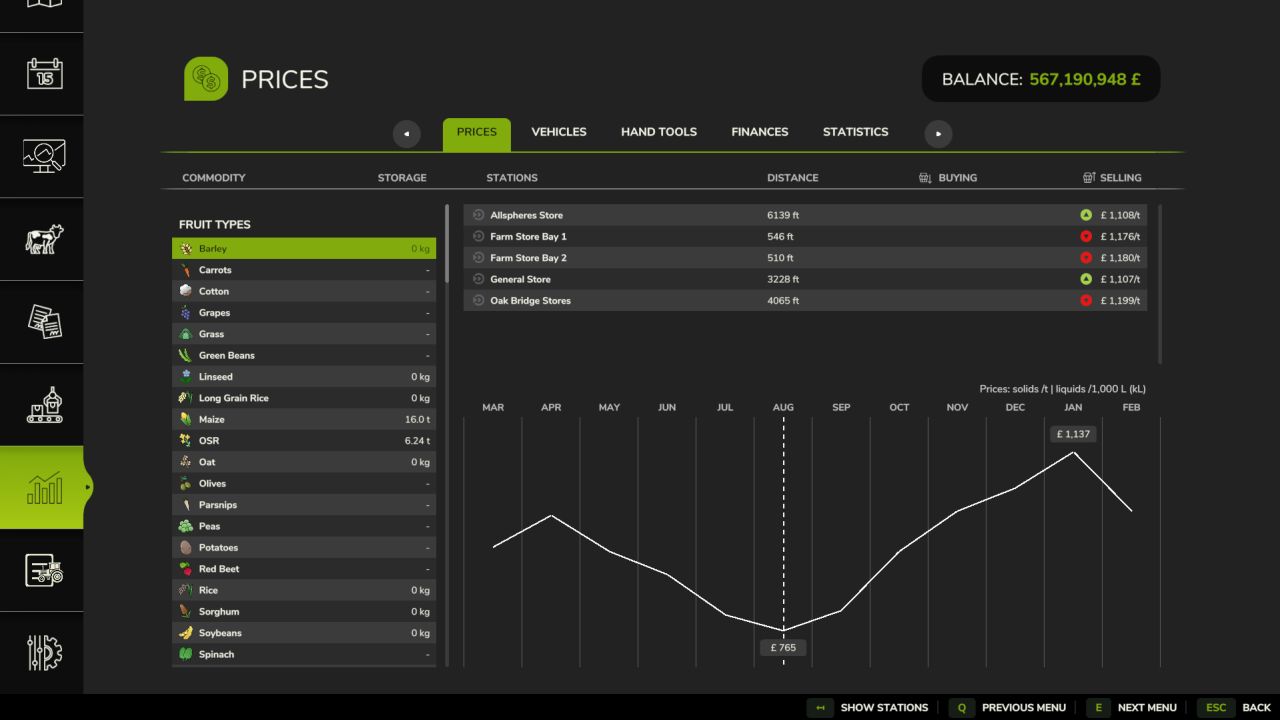1280x720 pixels.
Task: Select the Oak Bridge Stores station row
Action: tap(805, 300)
